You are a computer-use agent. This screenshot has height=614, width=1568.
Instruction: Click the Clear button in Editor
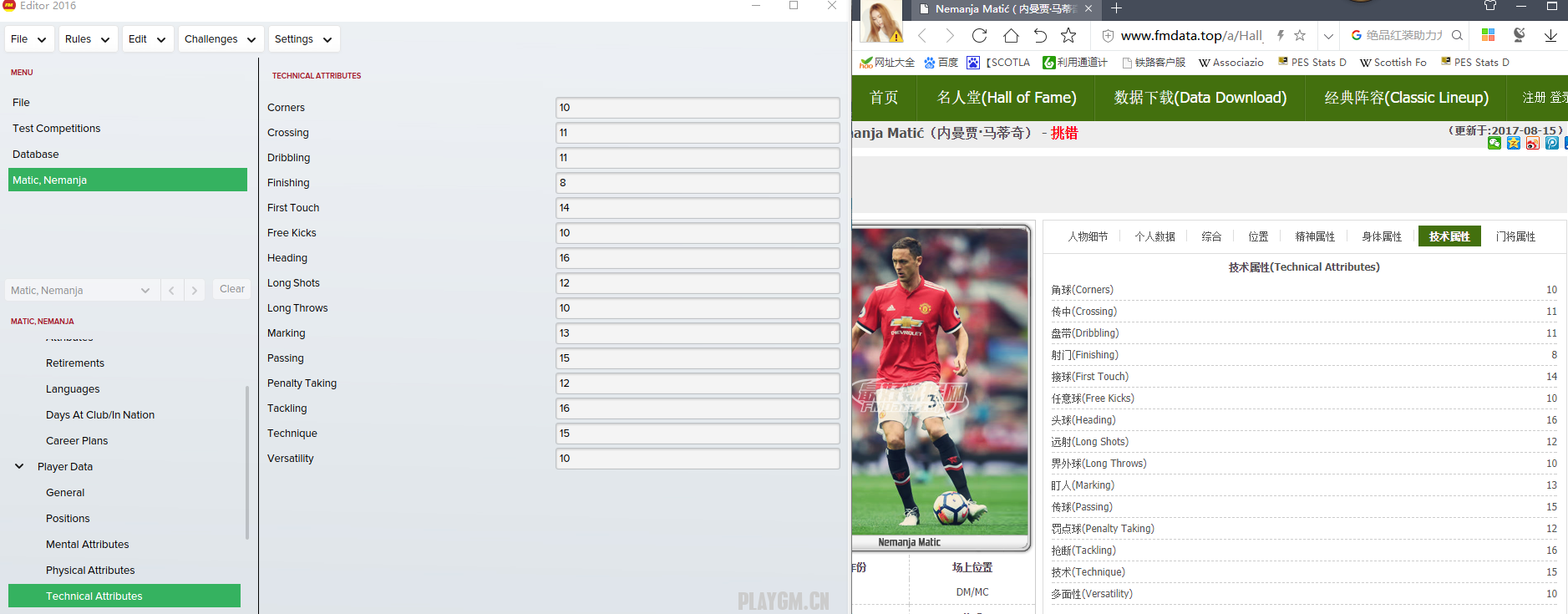232,289
